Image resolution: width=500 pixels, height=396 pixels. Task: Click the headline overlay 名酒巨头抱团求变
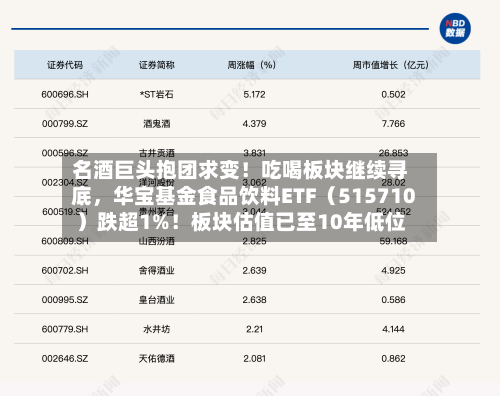(249, 197)
